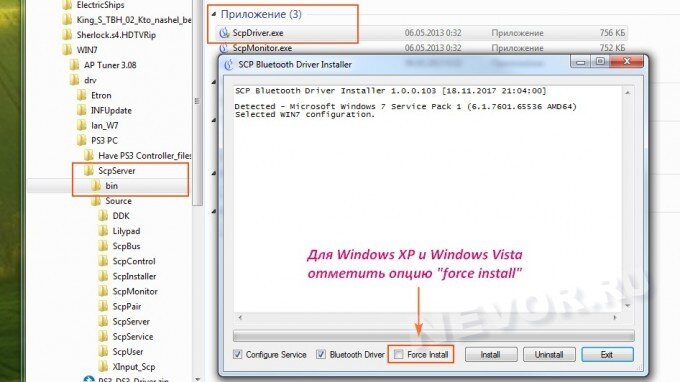Select the ScpServer folder under Source
The height and width of the screenshot is (382, 680).
[x=131, y=322]
